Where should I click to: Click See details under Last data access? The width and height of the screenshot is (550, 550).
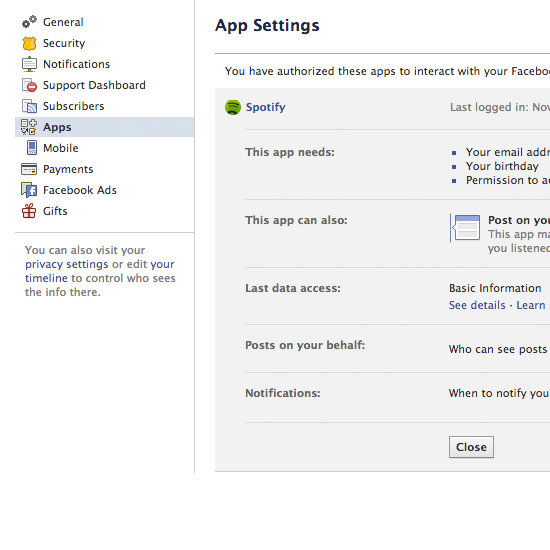tap(477, 305)
